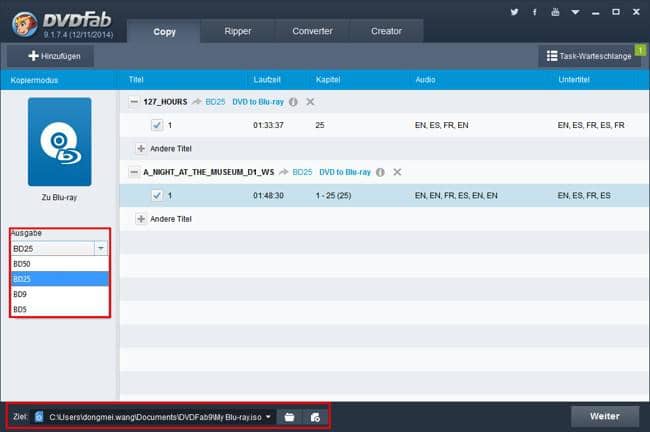The image size is (650, 432).
Task: Switch to the Ripper tab
Action: coord(238,31)
